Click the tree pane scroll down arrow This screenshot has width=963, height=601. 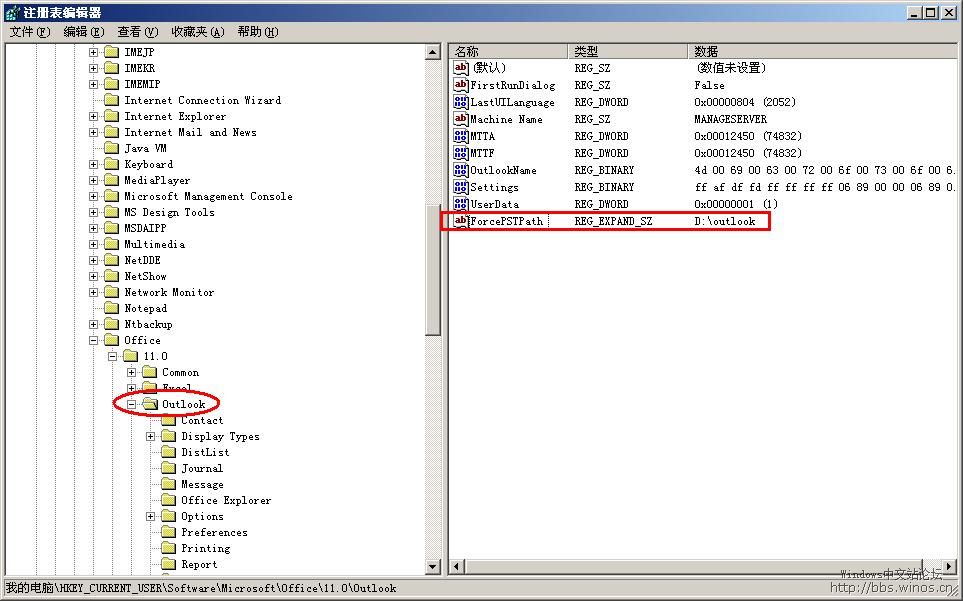(433, 567)
